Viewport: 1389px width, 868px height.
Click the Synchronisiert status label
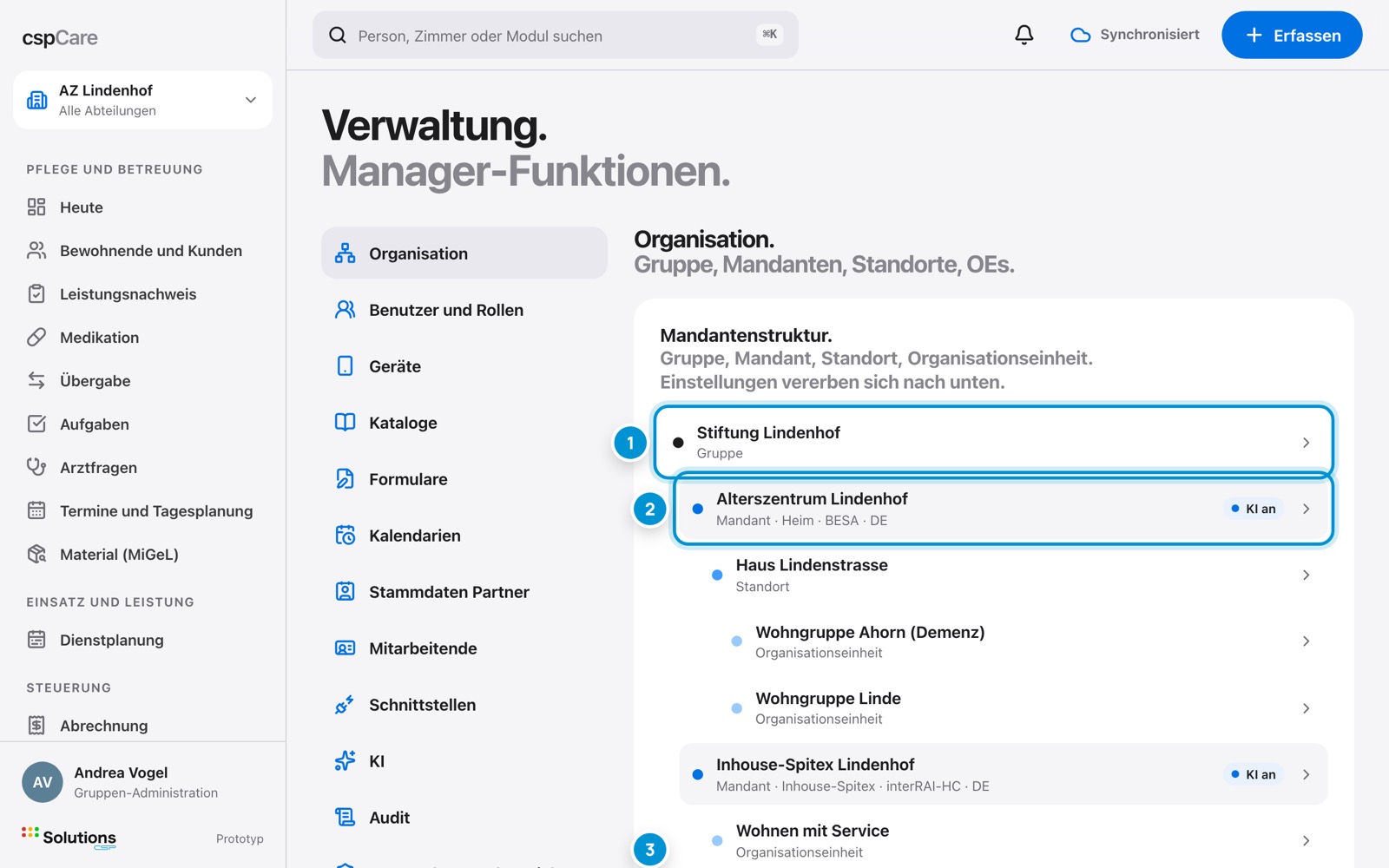tap(1149, 35)
